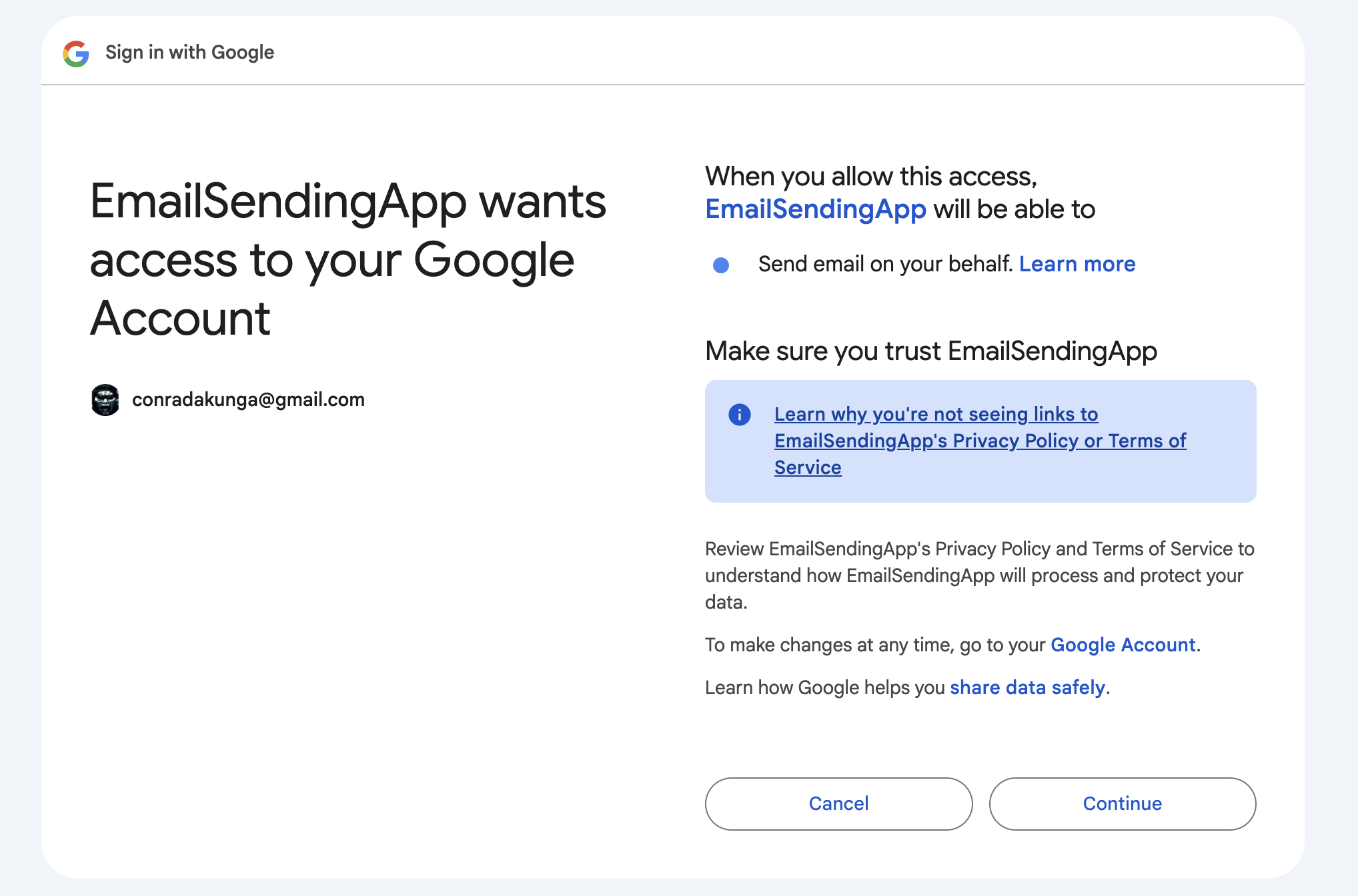Open the "share data safely" link
This screenshot has width=1358, height=896.
tap(1027, 687)
